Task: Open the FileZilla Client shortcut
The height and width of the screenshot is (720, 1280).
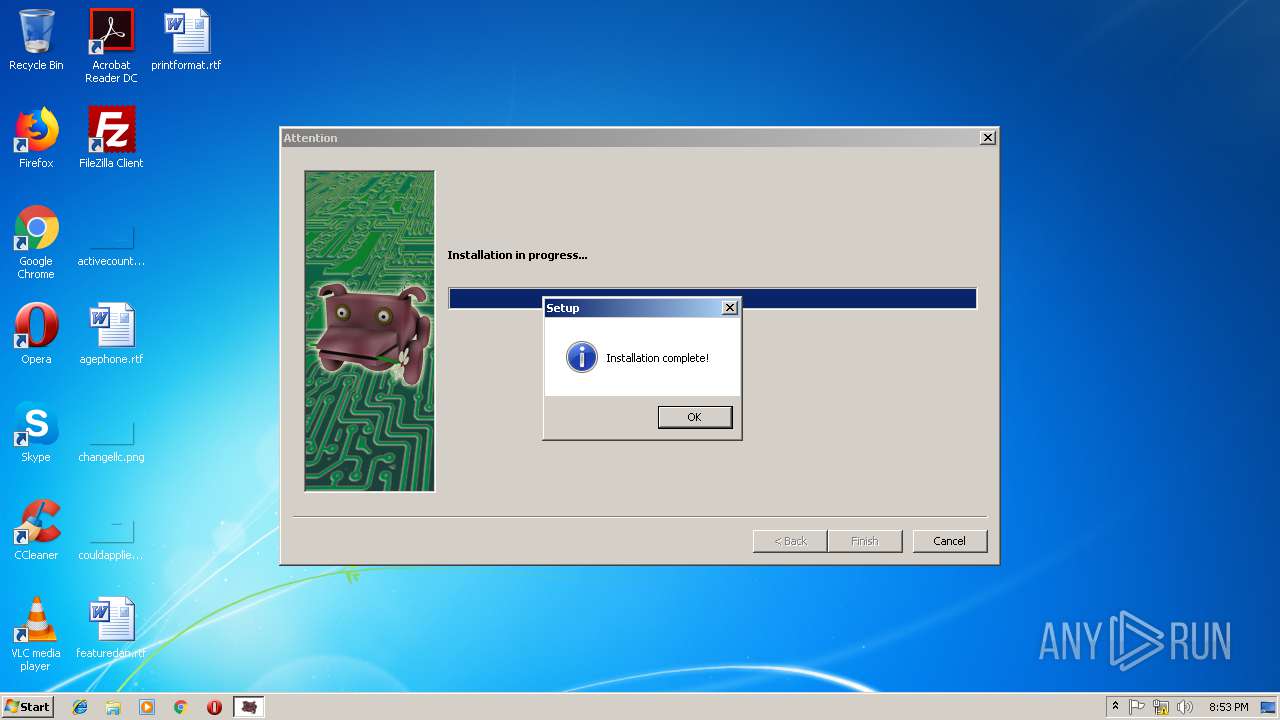Action: click(111, 138)
